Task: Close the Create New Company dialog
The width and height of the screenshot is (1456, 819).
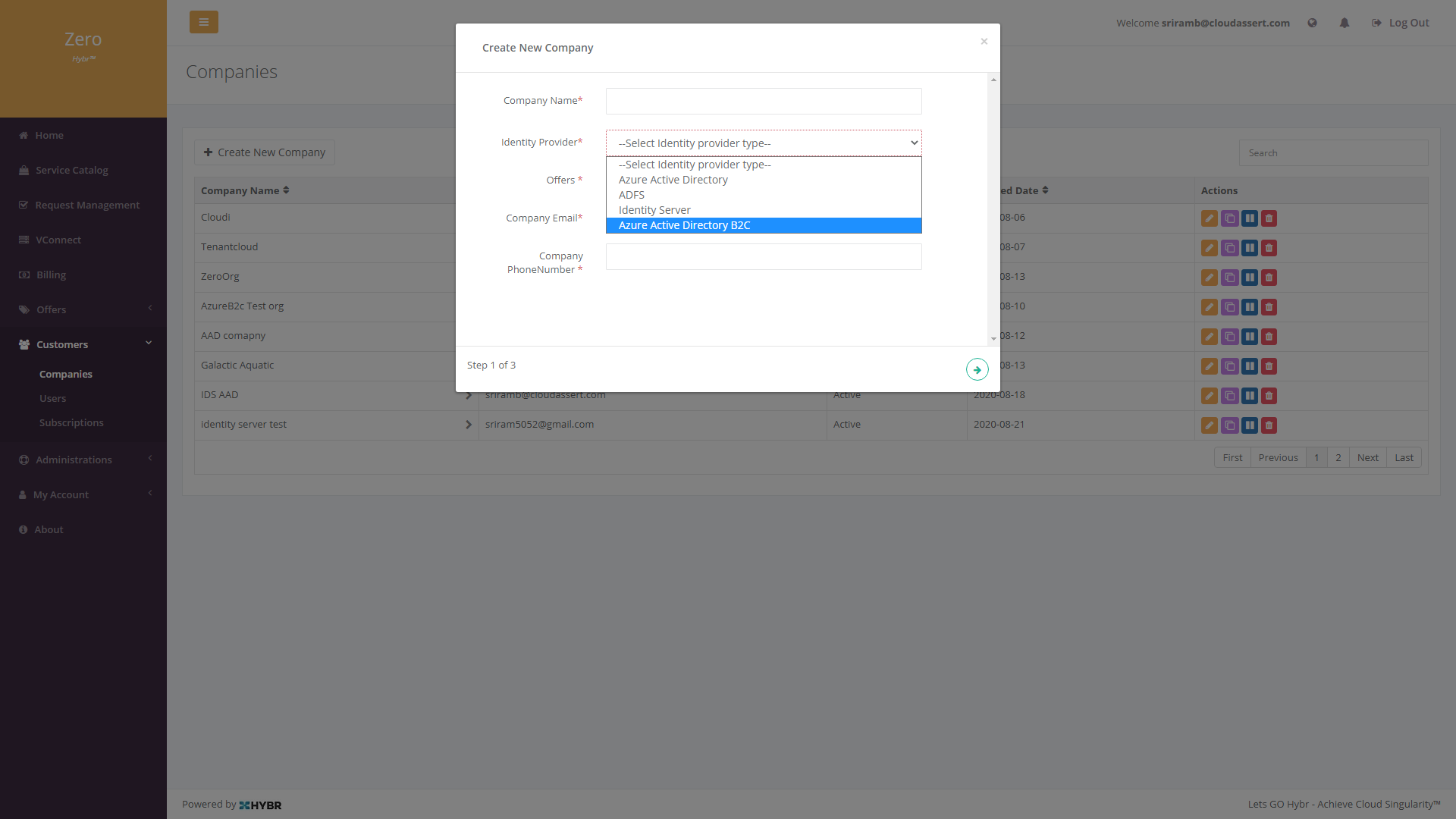Action: pyautogui.click(x=984, y=42)
